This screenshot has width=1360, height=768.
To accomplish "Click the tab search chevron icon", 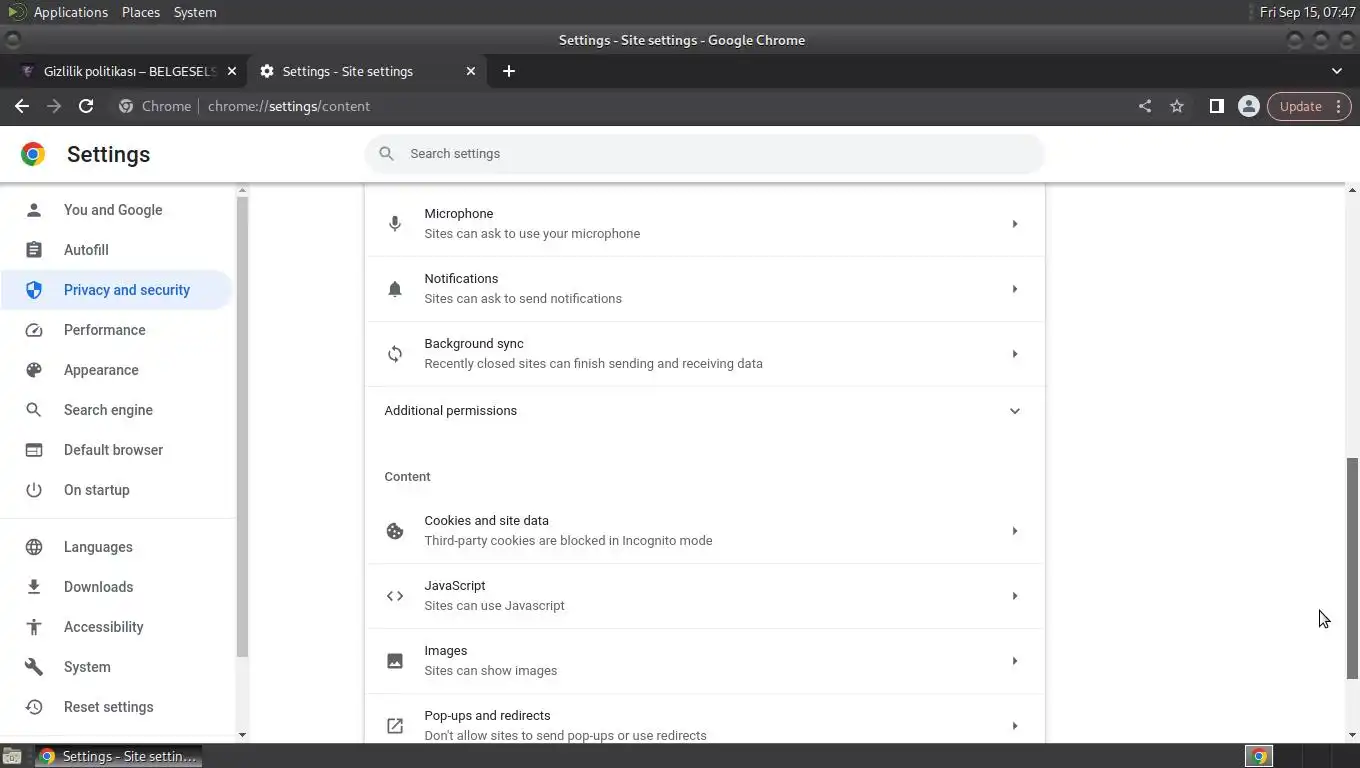I will pyautogui.click(x=1337, y=71).
